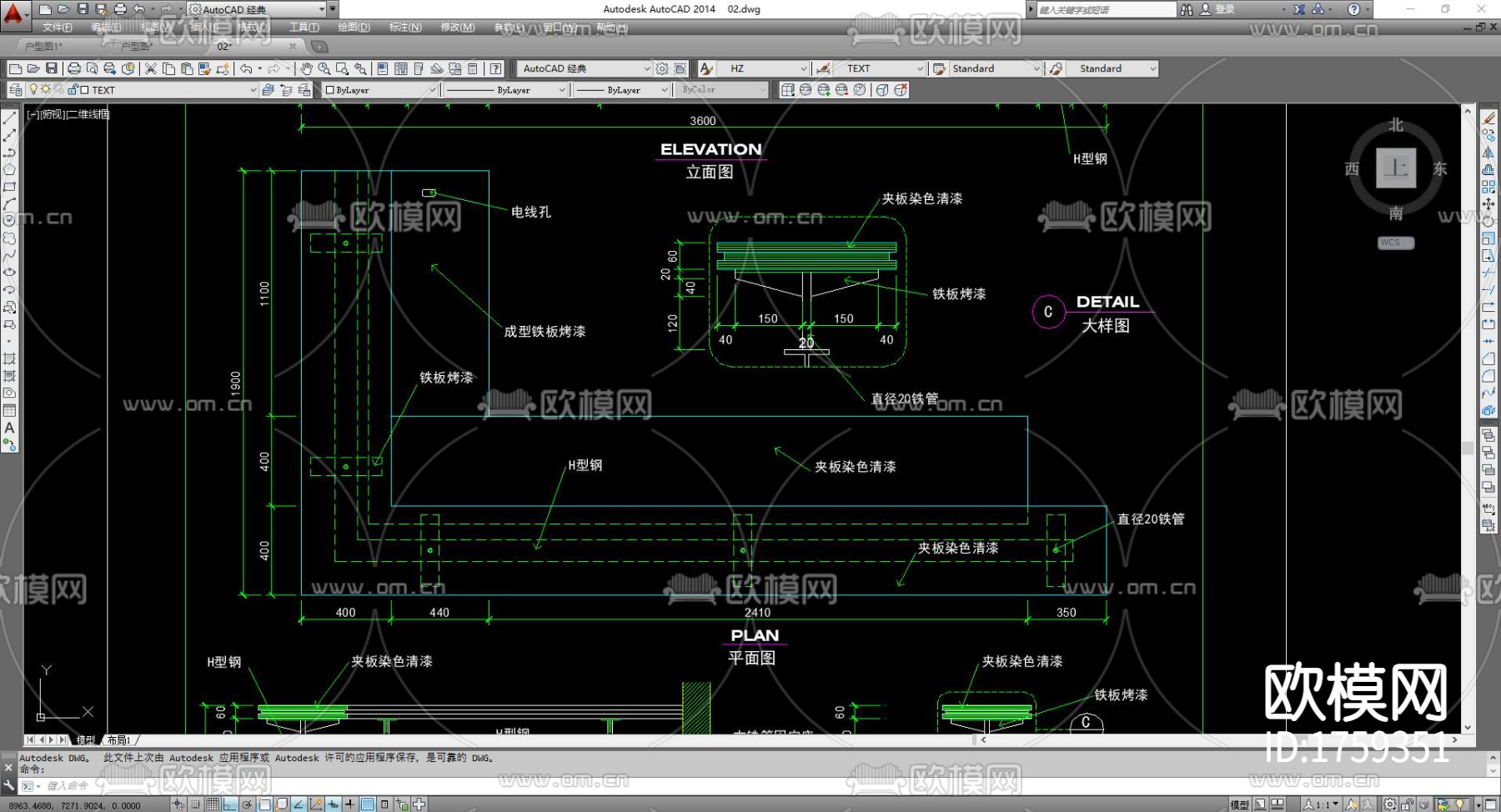Switch to the 布局1 layout tab
Viewport: 1501px width, 812px height.
click(119, 740)
